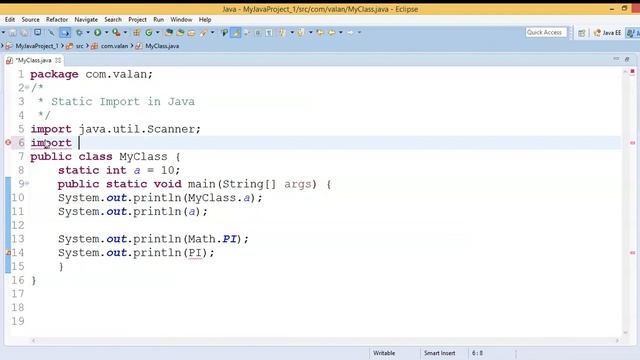Image resolution: width=640 pixels, height=360 pixels.
Task: Click the error marker on line 6
Action: pos(8,142)
